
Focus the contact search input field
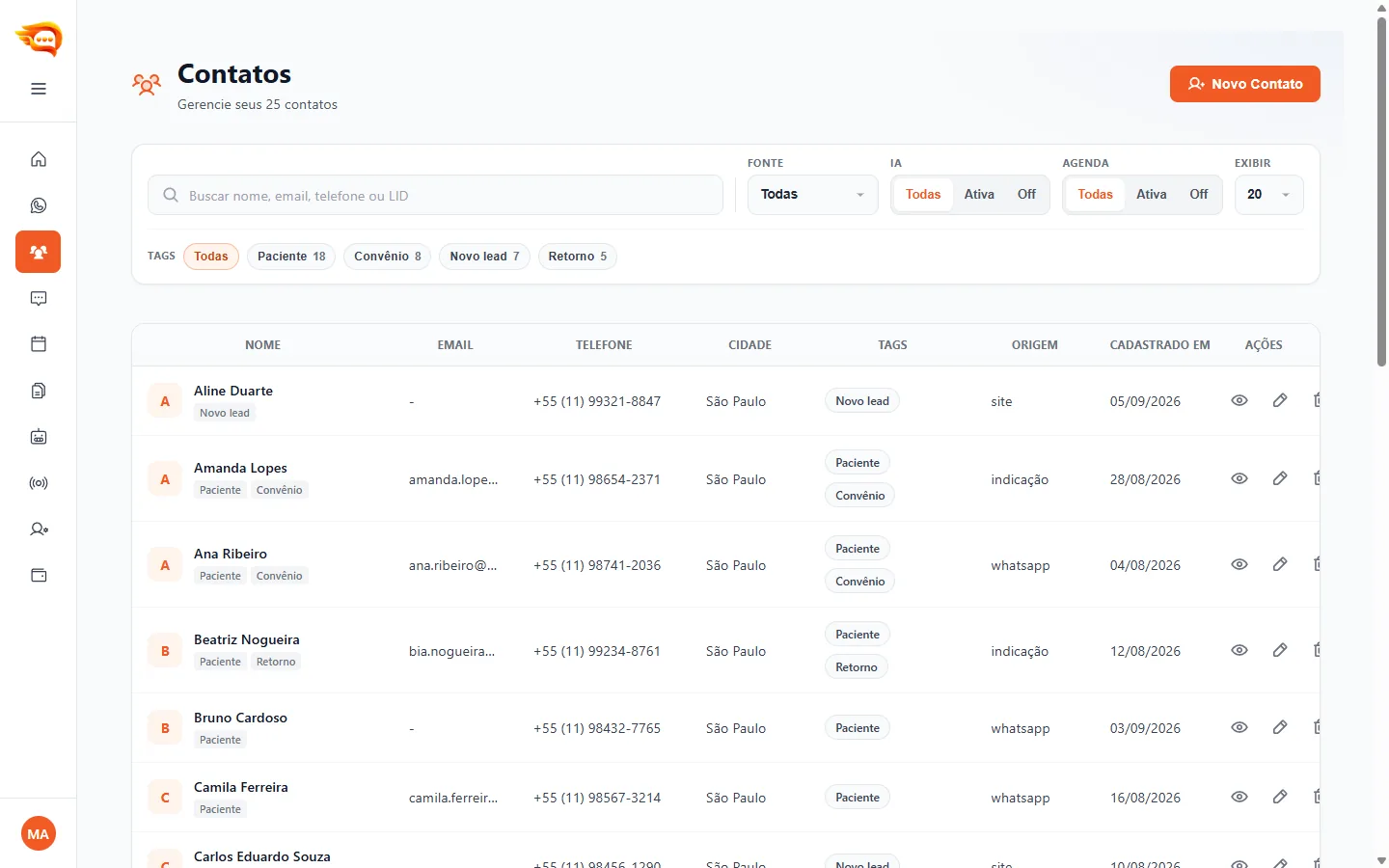[x=435, y=195]
